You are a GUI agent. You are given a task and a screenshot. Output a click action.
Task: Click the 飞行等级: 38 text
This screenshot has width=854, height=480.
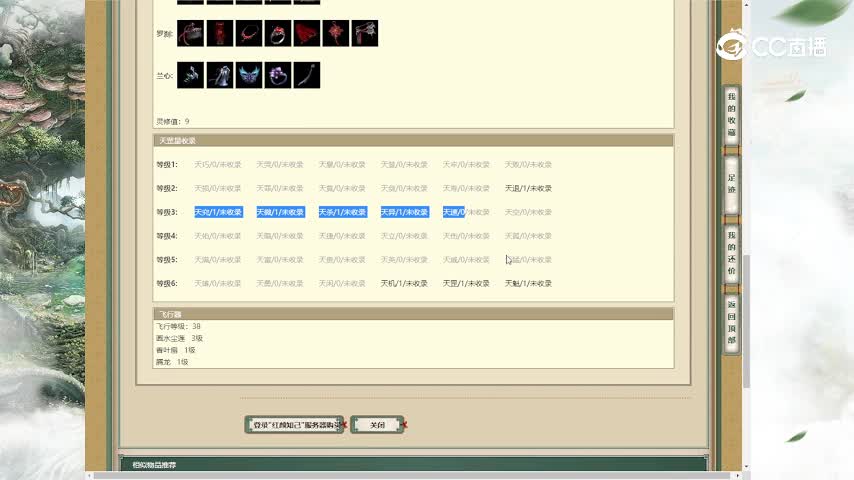pos(178,326)
